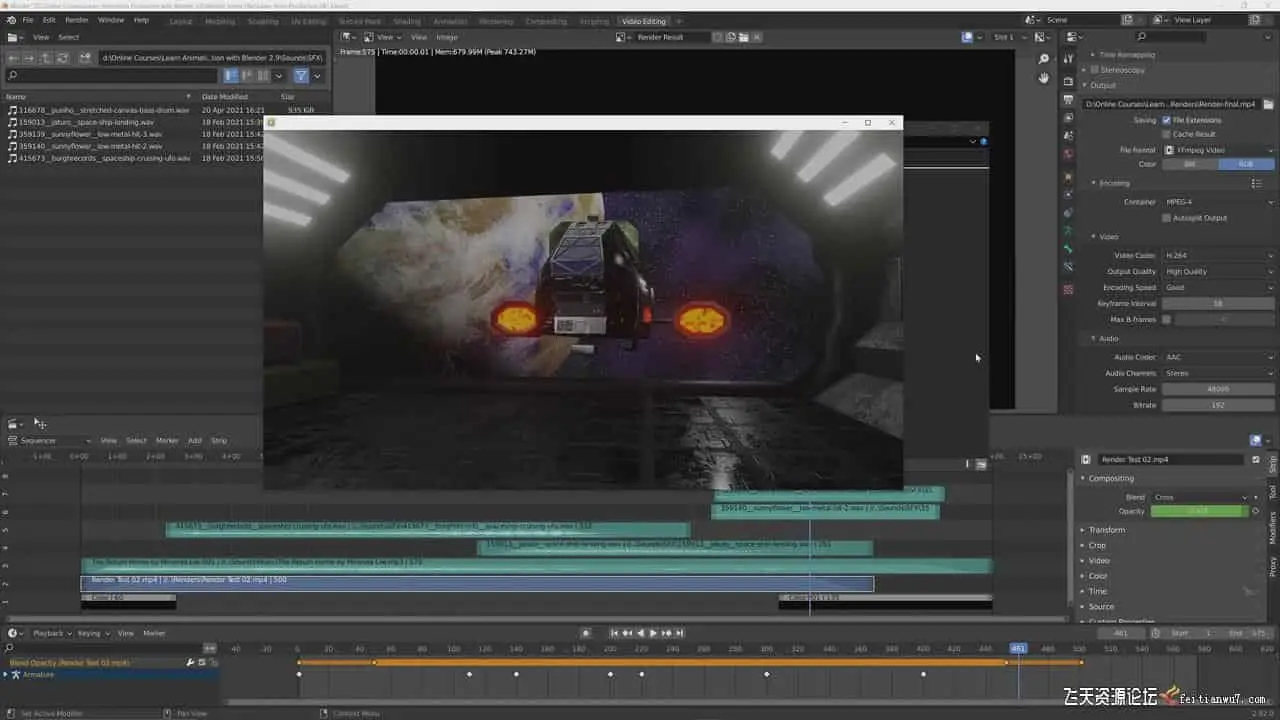Toggle the File Extensions checkbox
The width and height of the screenshot is (1280, 720).
(1166, 120)
